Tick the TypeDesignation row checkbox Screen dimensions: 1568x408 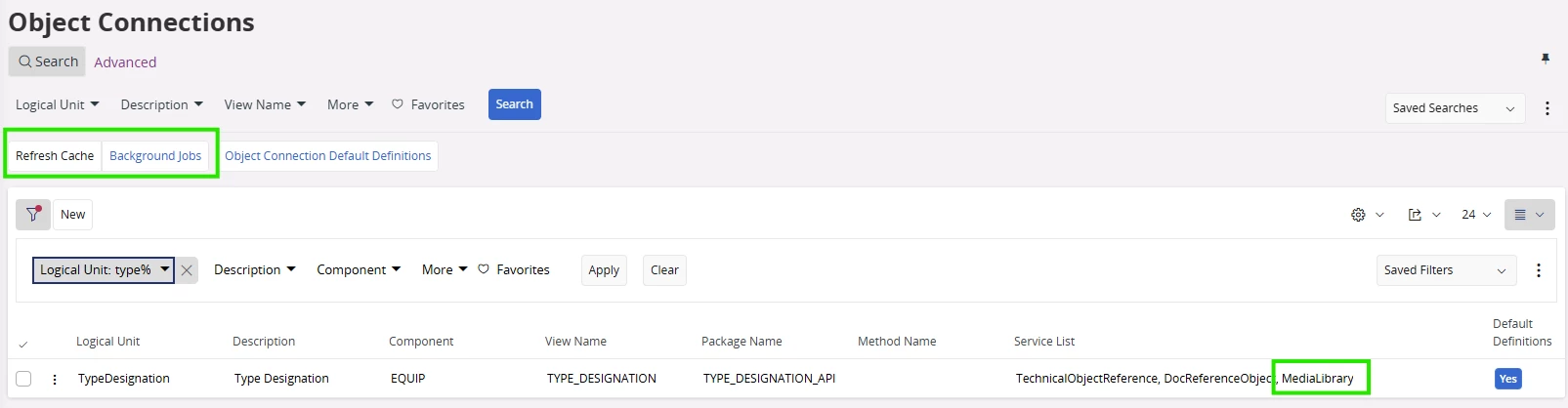pos(23,379)
